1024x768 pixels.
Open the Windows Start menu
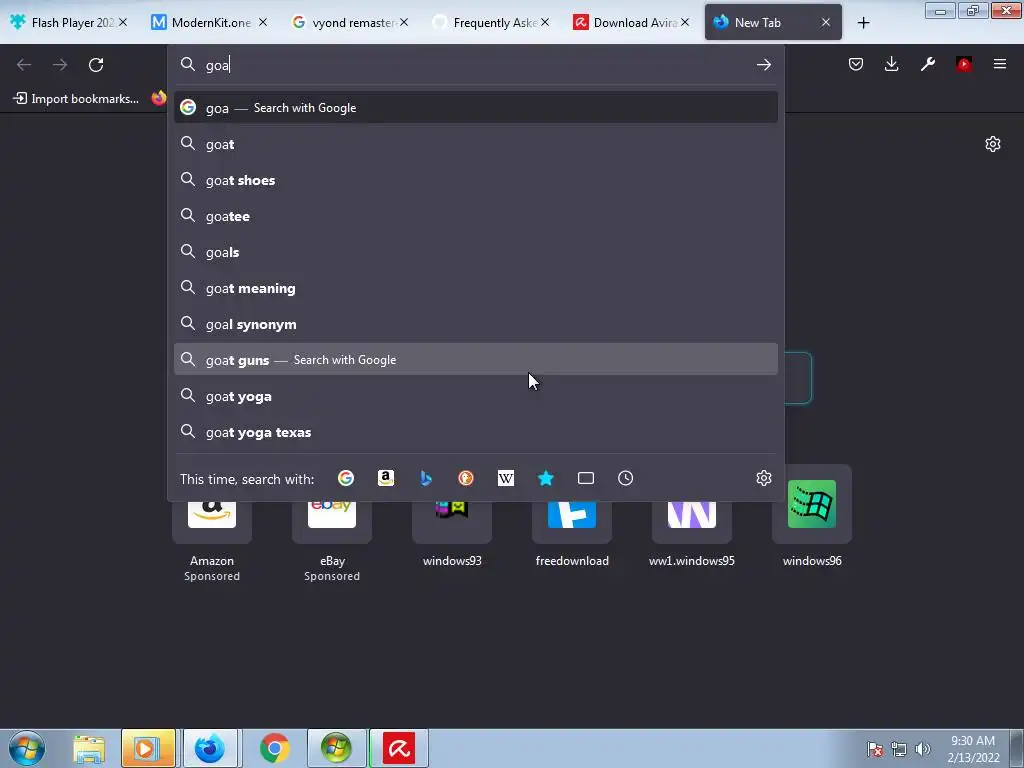(x=27, y=748)
